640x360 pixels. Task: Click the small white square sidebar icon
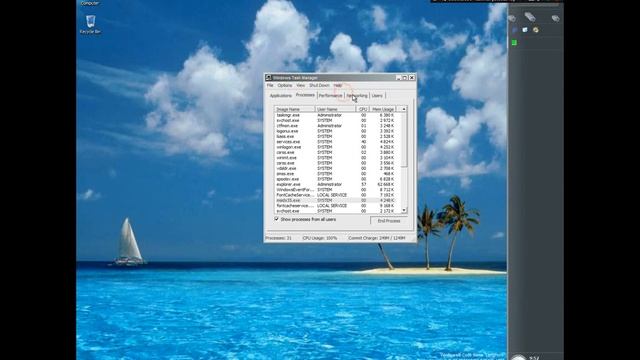tap(525, 30)
